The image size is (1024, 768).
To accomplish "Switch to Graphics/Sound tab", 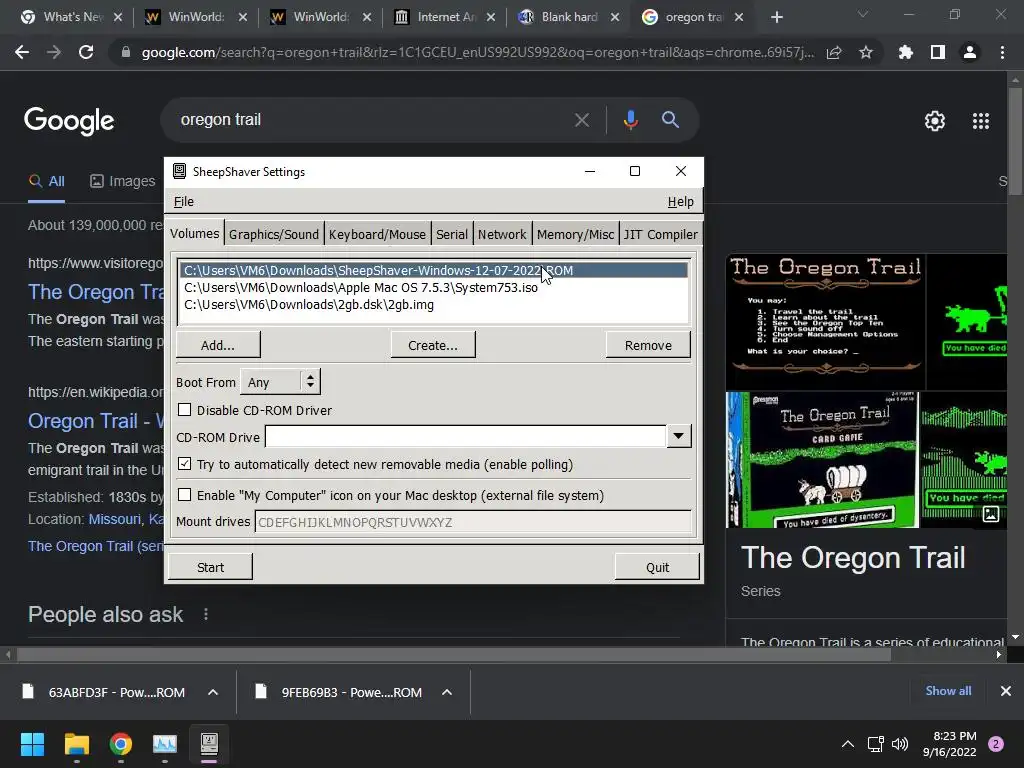I will coord(274,234).
